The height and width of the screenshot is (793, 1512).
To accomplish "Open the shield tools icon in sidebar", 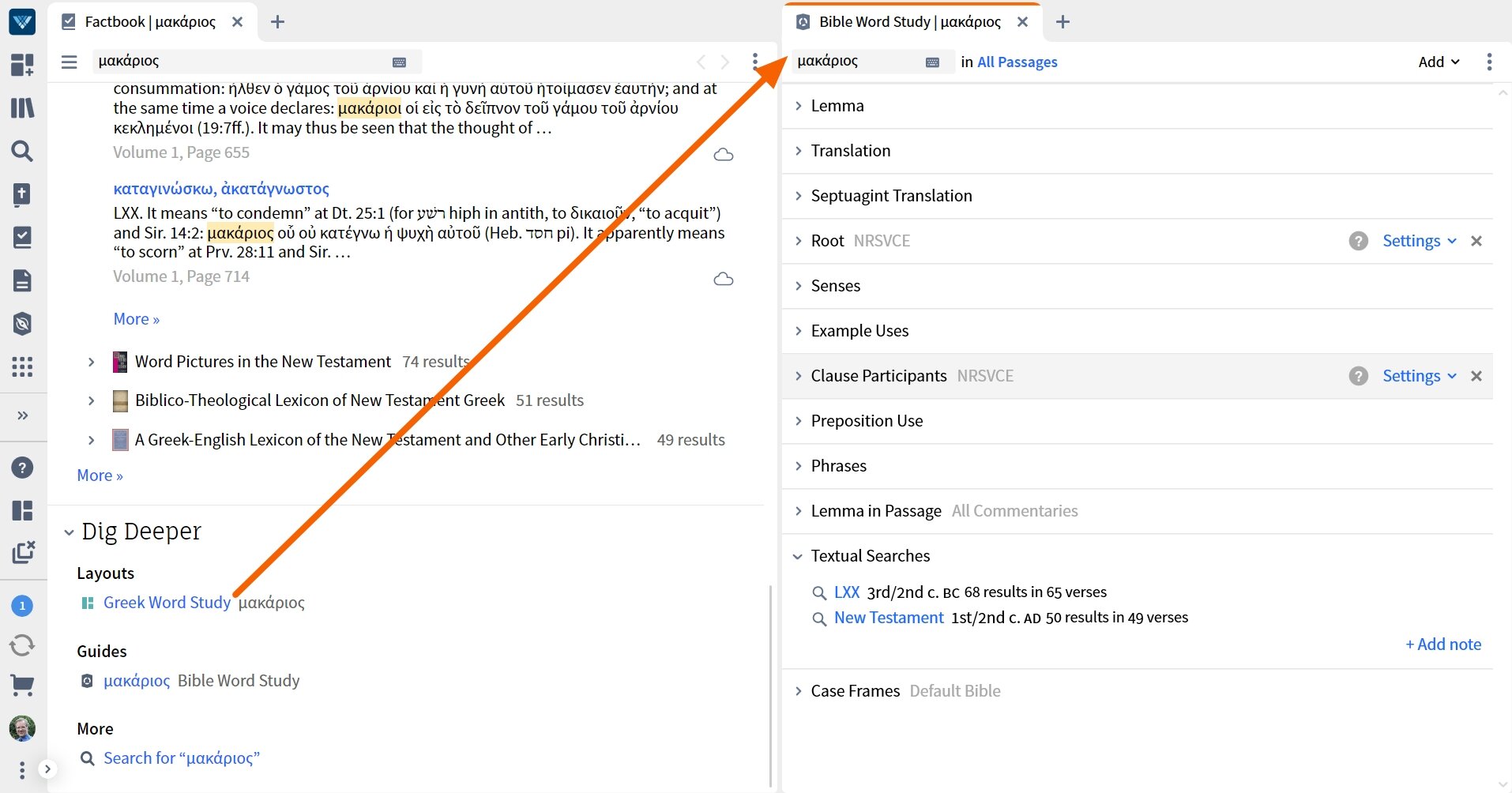I will (x=22, y=323).
